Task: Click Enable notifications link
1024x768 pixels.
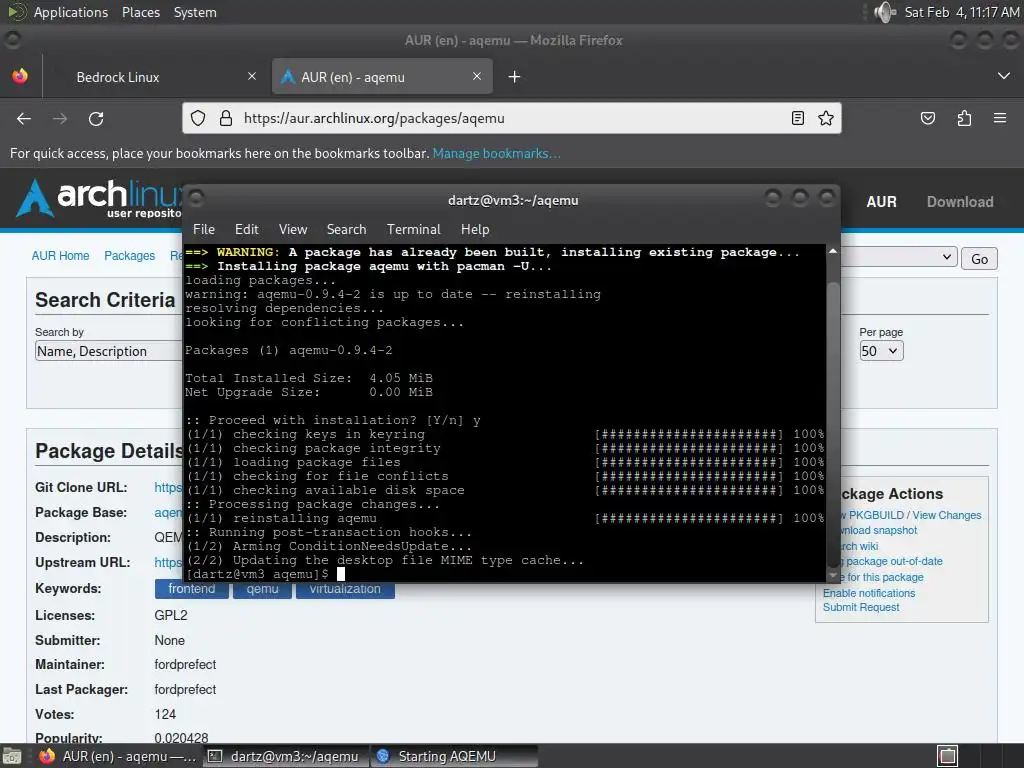Action: coord(869,593)
